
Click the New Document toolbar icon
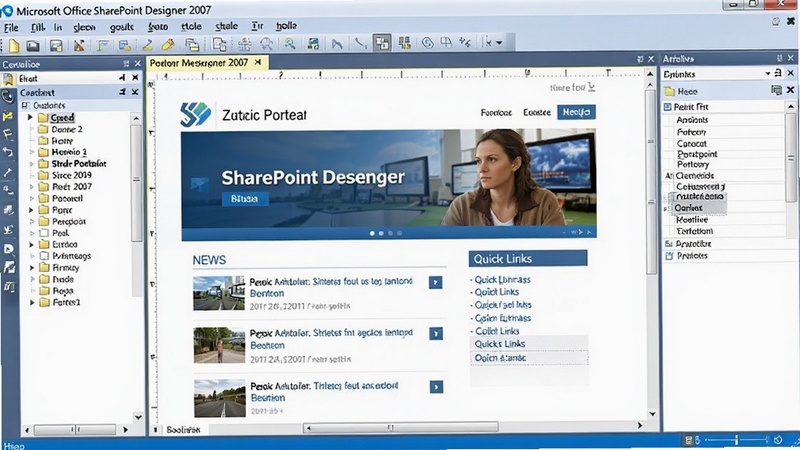[14, 45]
